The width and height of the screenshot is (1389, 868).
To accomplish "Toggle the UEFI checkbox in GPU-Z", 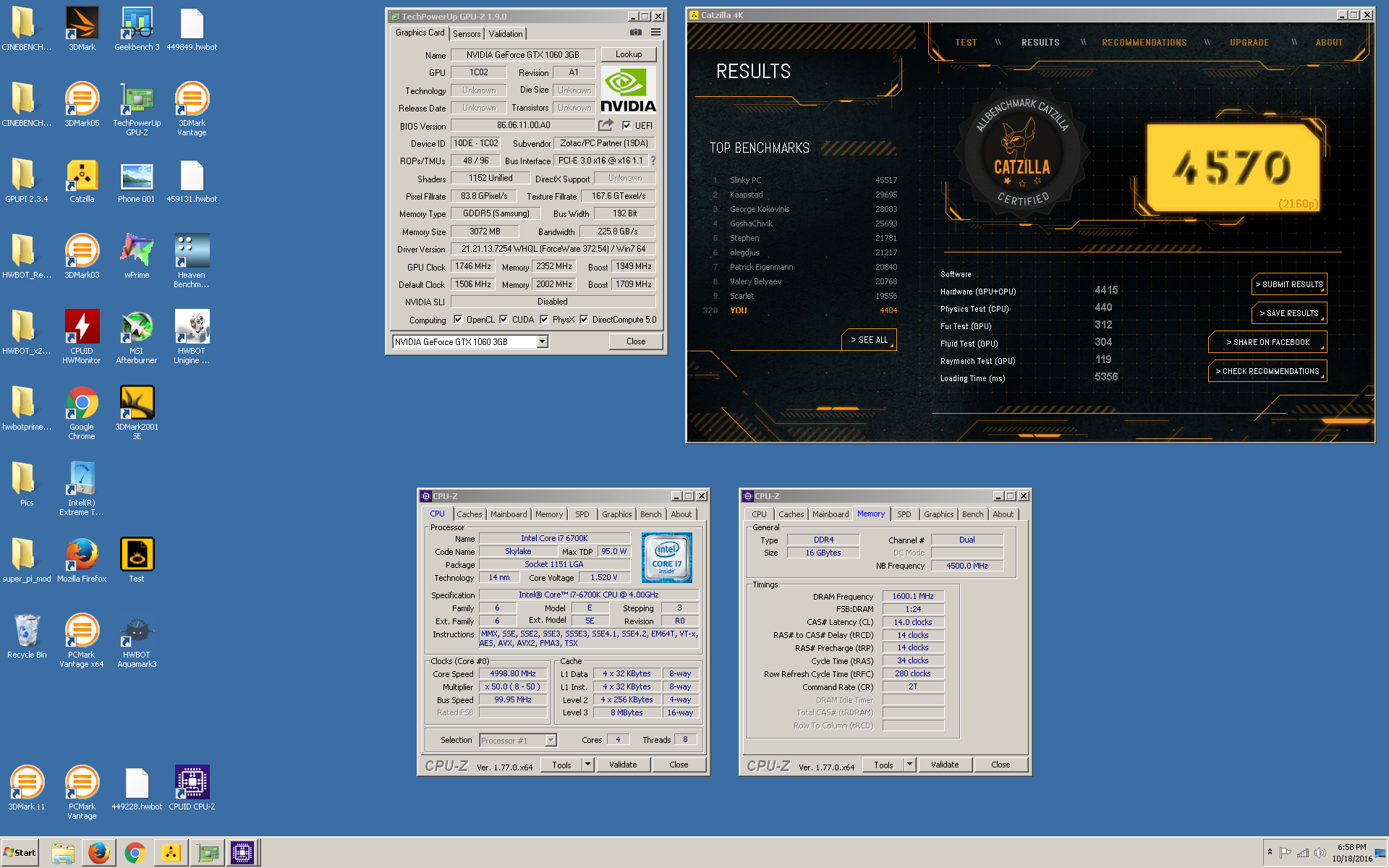I will (x=626, y=125).
